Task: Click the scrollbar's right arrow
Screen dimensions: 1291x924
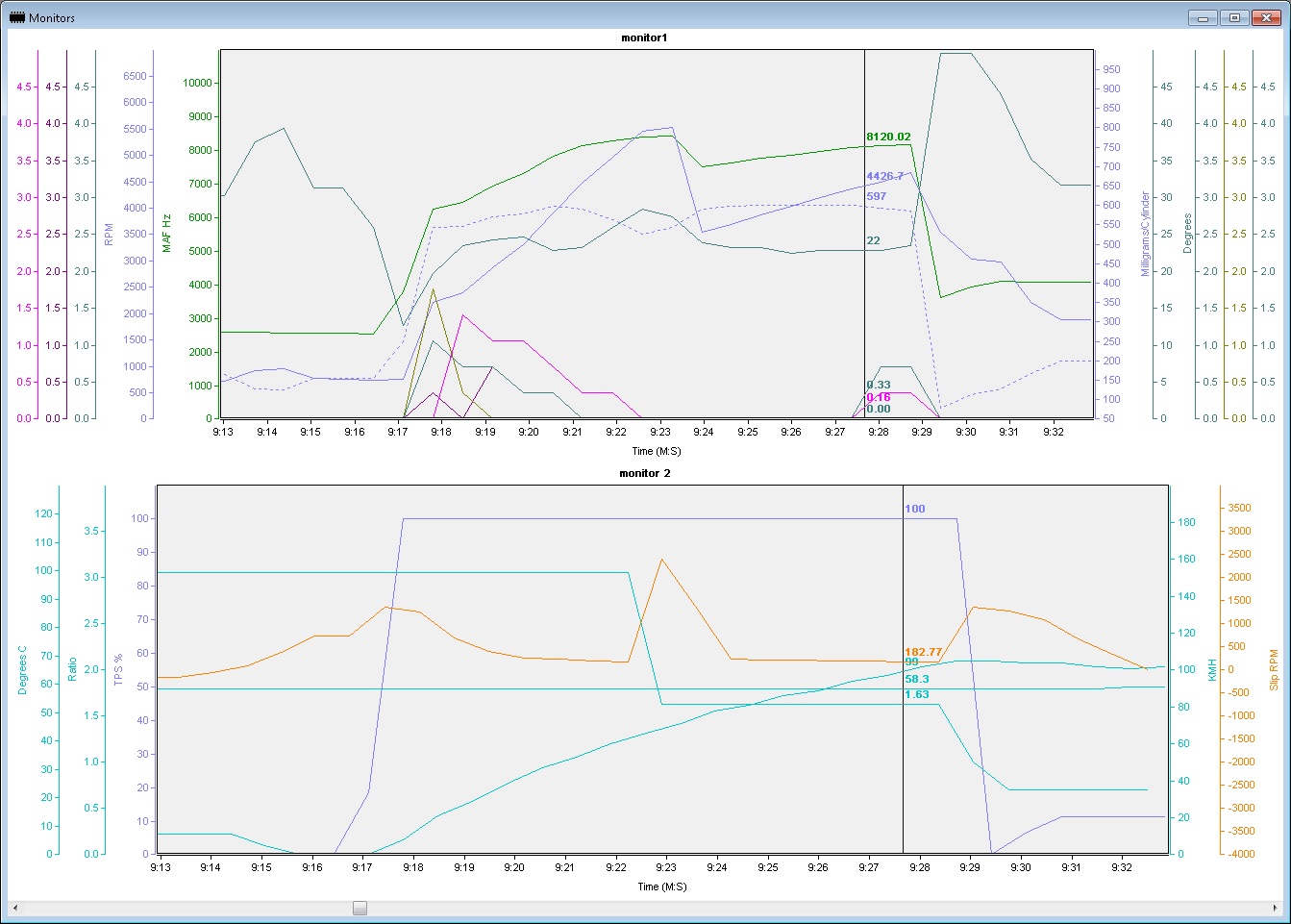Action: (x=1275, y=908)
